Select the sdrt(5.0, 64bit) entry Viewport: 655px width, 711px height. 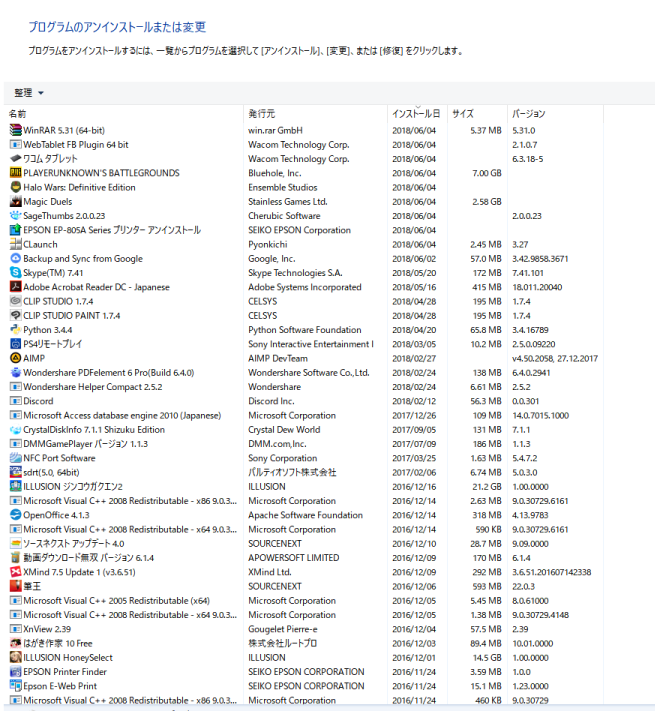coord(306,472)
